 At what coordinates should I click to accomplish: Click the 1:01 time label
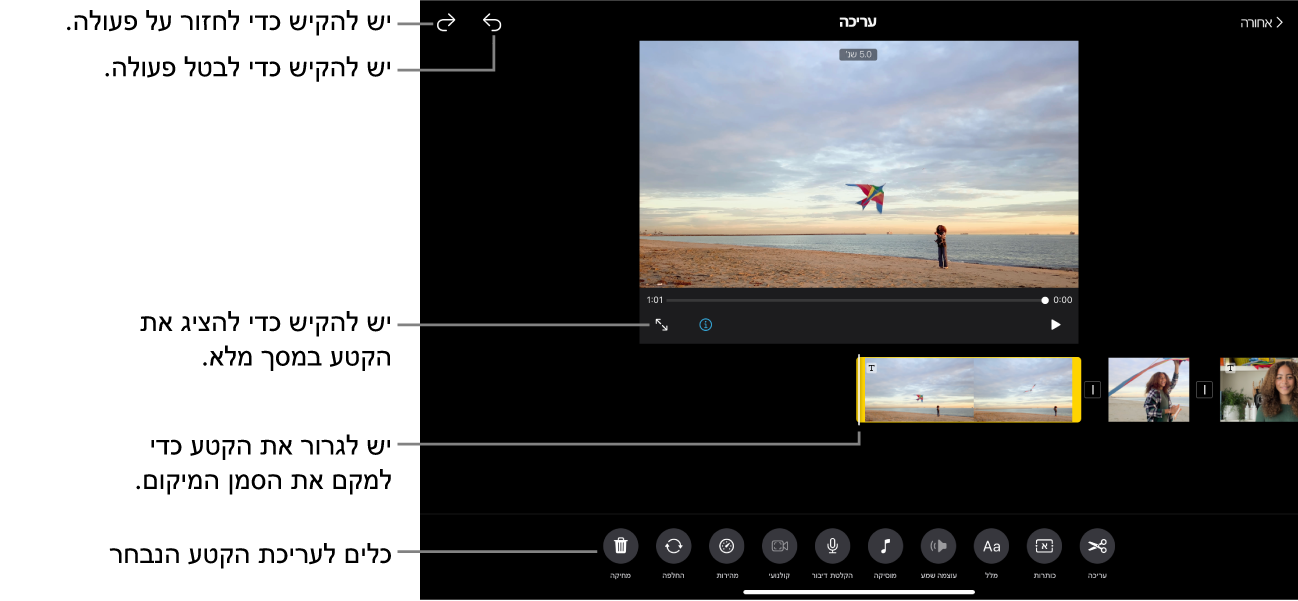pyautogui.click(x=655, y=300)
